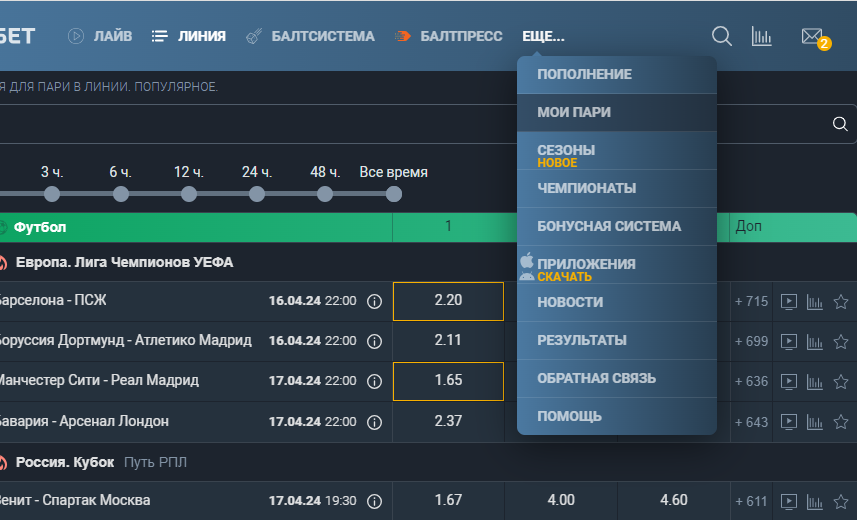Viewport: 857px width, 520px height.
Task: Star the +643 Бавария match
Action: click(841, 422)
